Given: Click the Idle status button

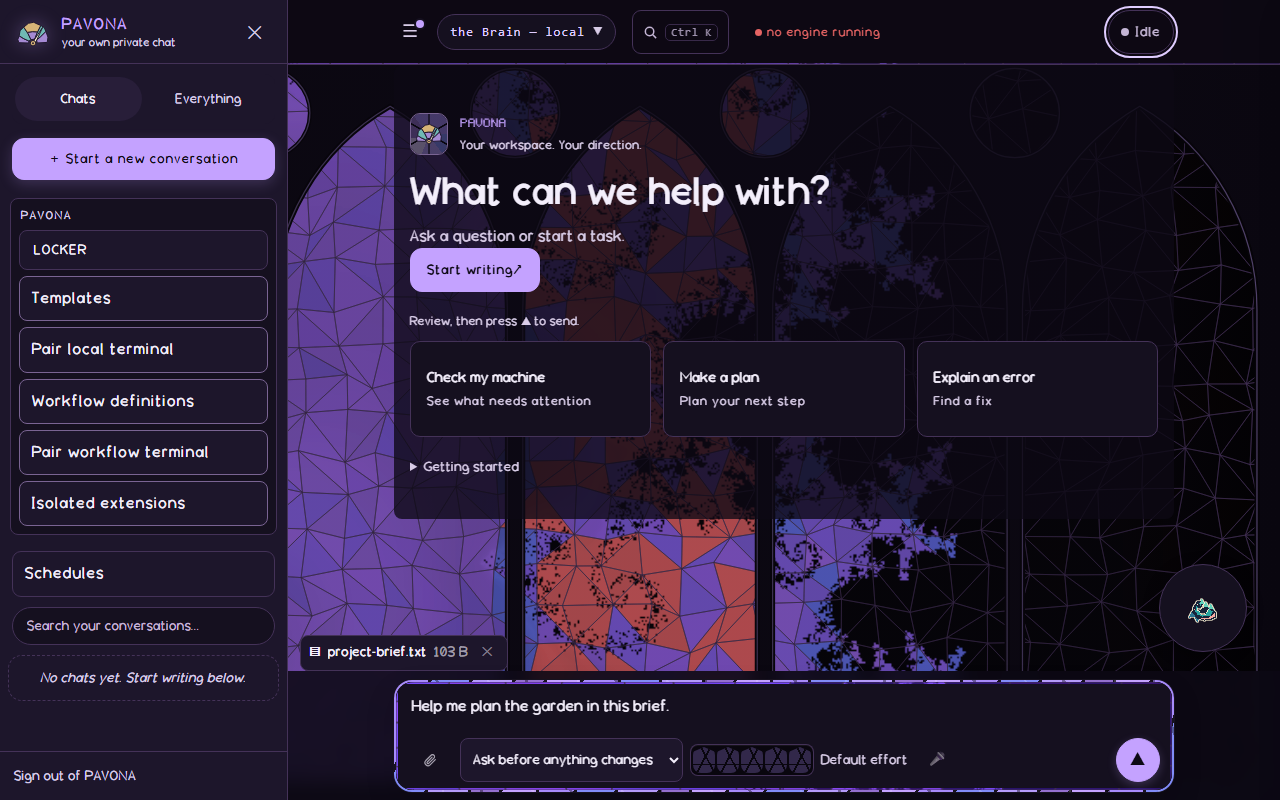Looking at the screenshot, I should (x=1141, y=32).
